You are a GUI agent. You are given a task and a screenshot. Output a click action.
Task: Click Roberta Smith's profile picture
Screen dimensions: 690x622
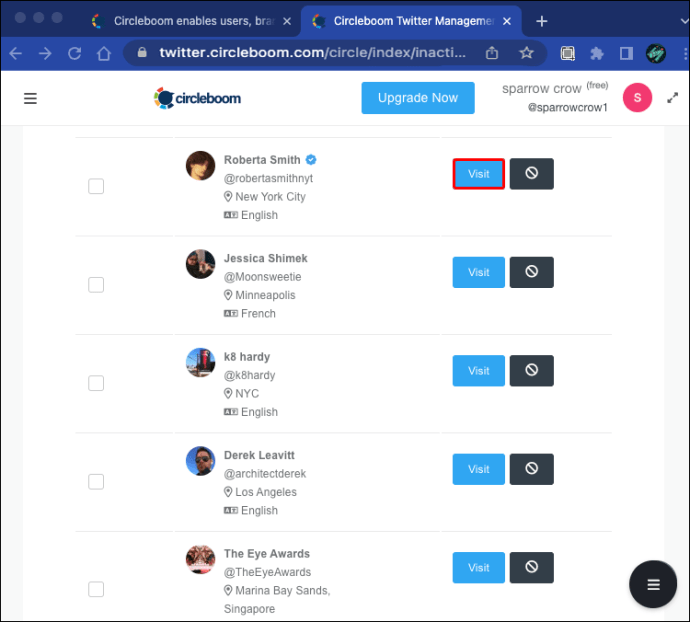pos(200,166)
